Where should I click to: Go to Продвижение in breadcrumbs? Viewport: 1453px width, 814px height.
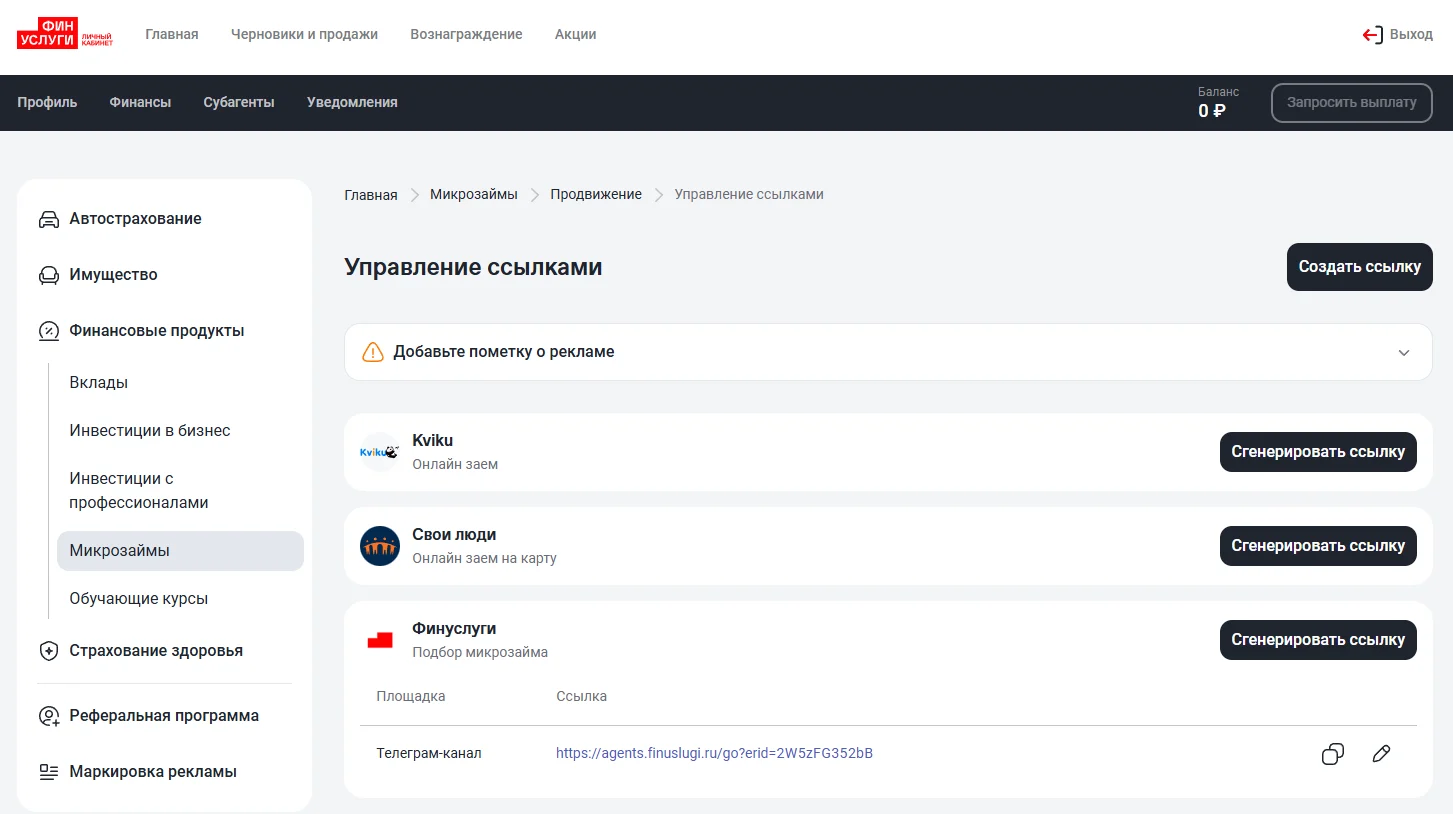coord(596,194)
